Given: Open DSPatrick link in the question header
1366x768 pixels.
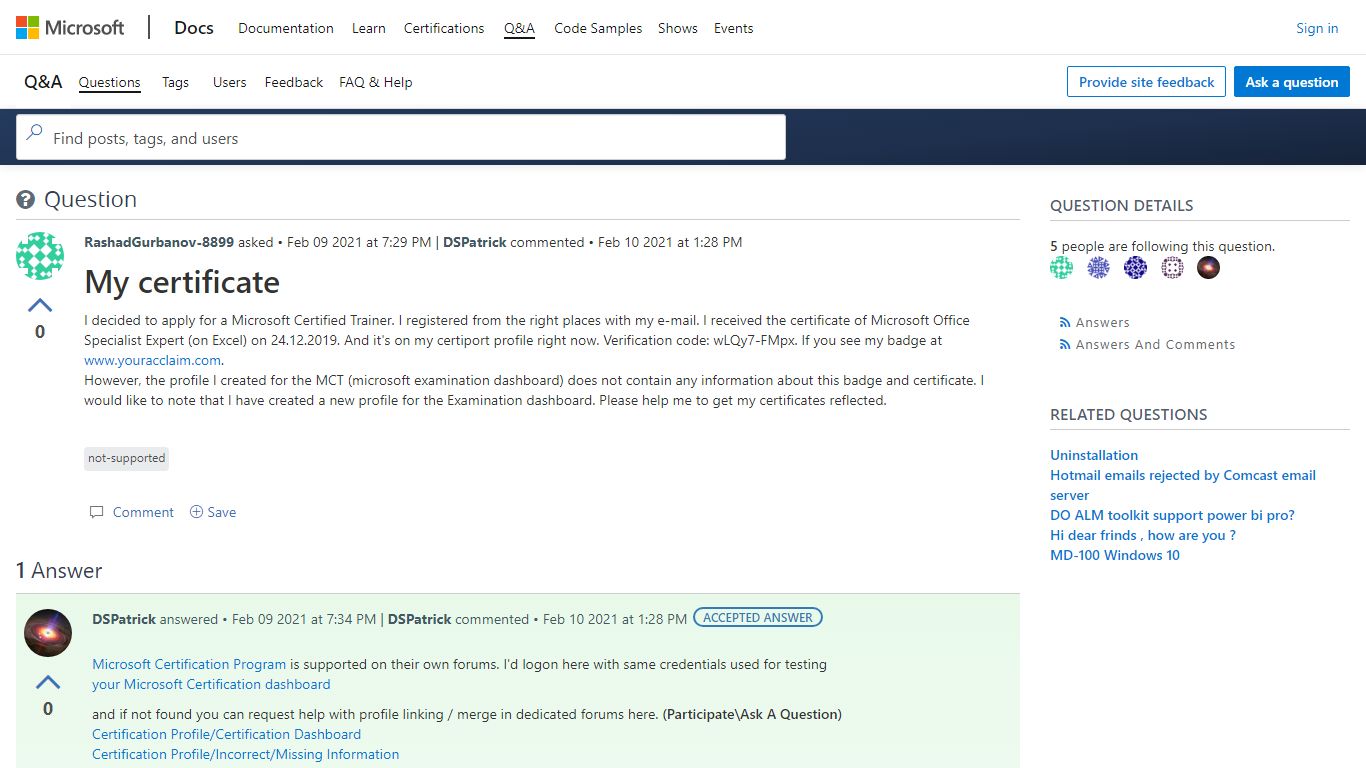Looking at the screenshot, I should [475, 242].
